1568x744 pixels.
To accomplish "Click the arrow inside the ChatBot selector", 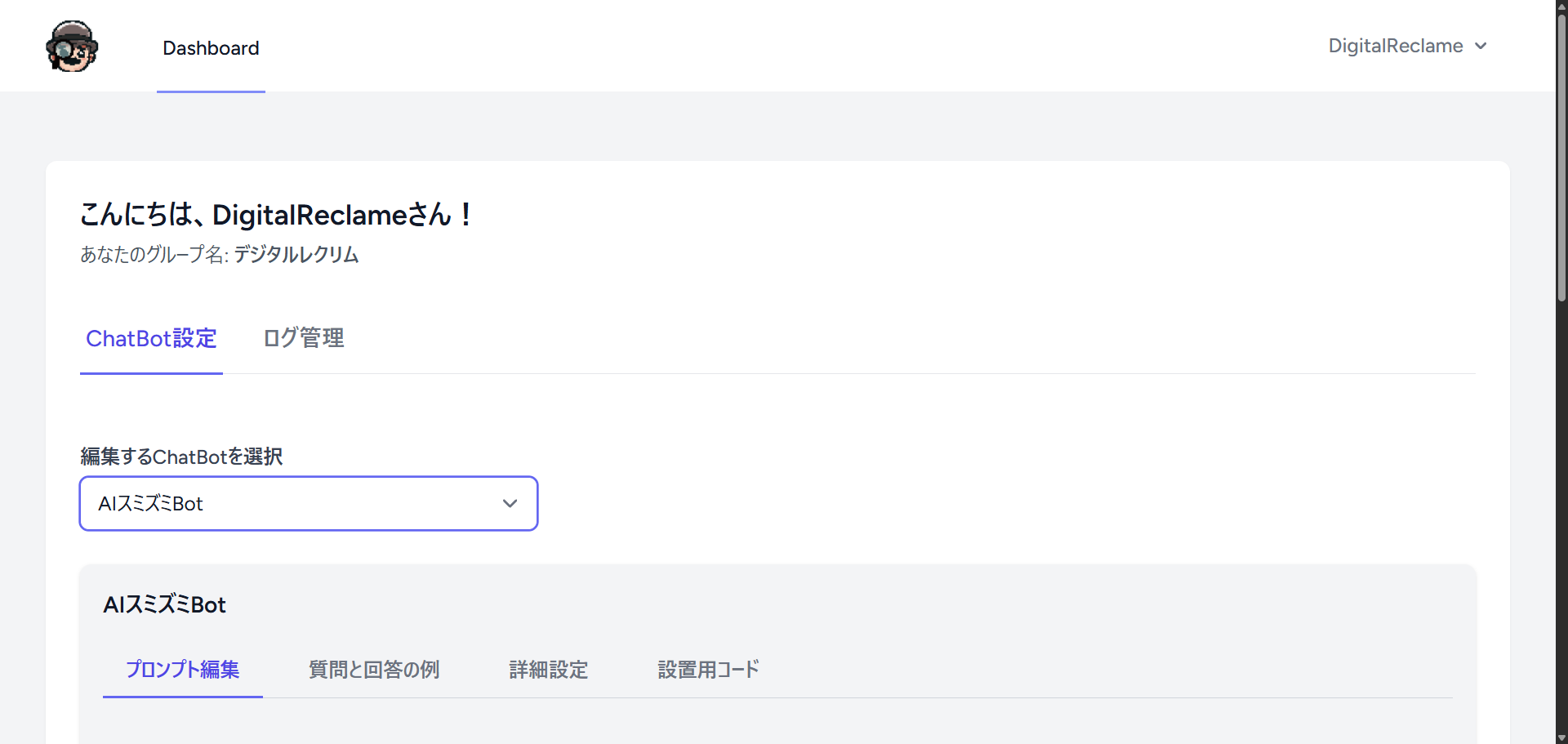I will 510,504.
